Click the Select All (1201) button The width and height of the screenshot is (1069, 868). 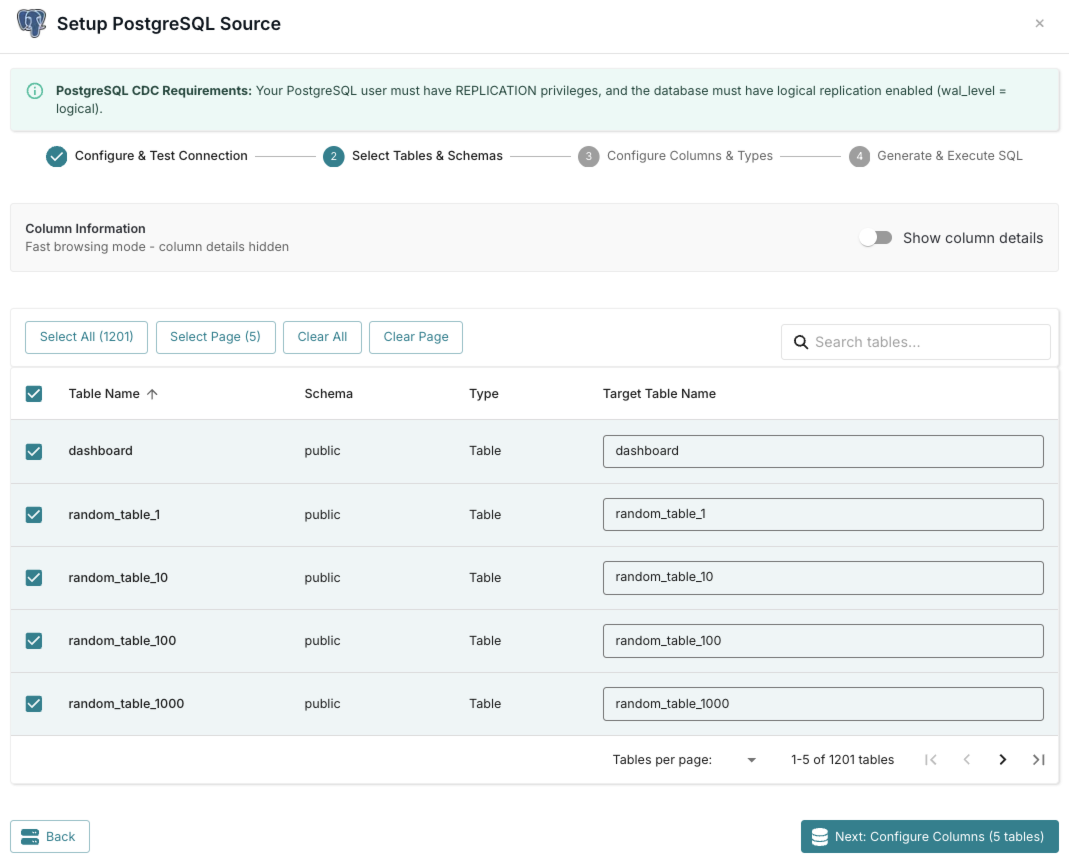coord(86,337)
